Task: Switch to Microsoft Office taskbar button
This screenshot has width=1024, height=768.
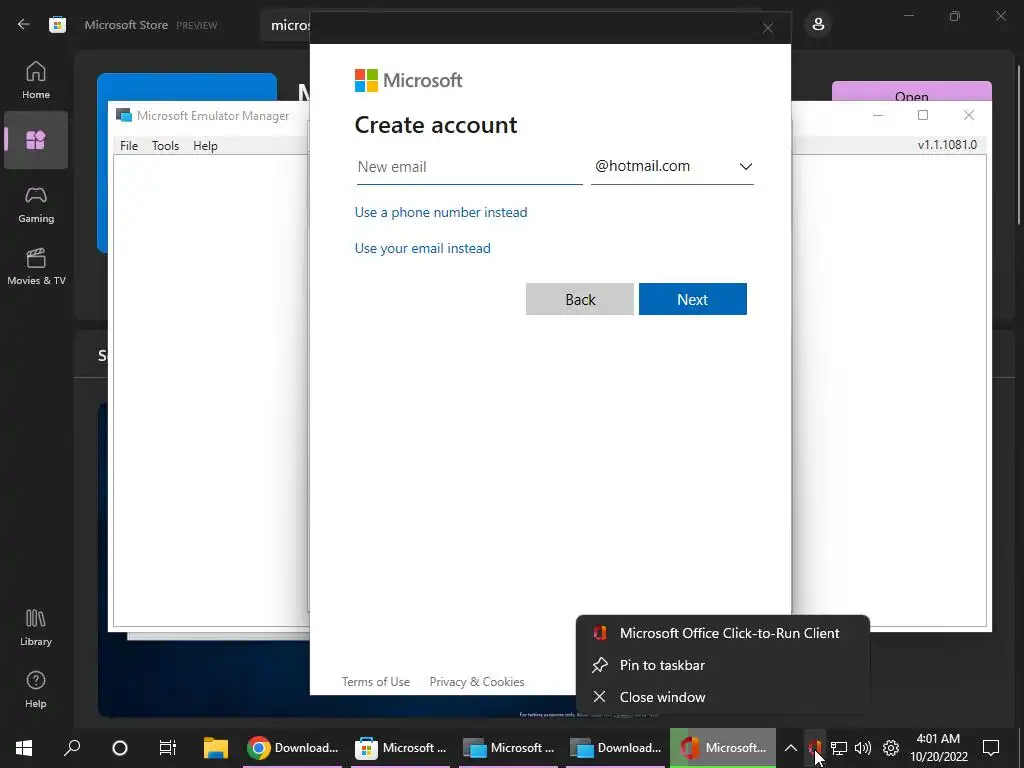Action: (723, 748)
